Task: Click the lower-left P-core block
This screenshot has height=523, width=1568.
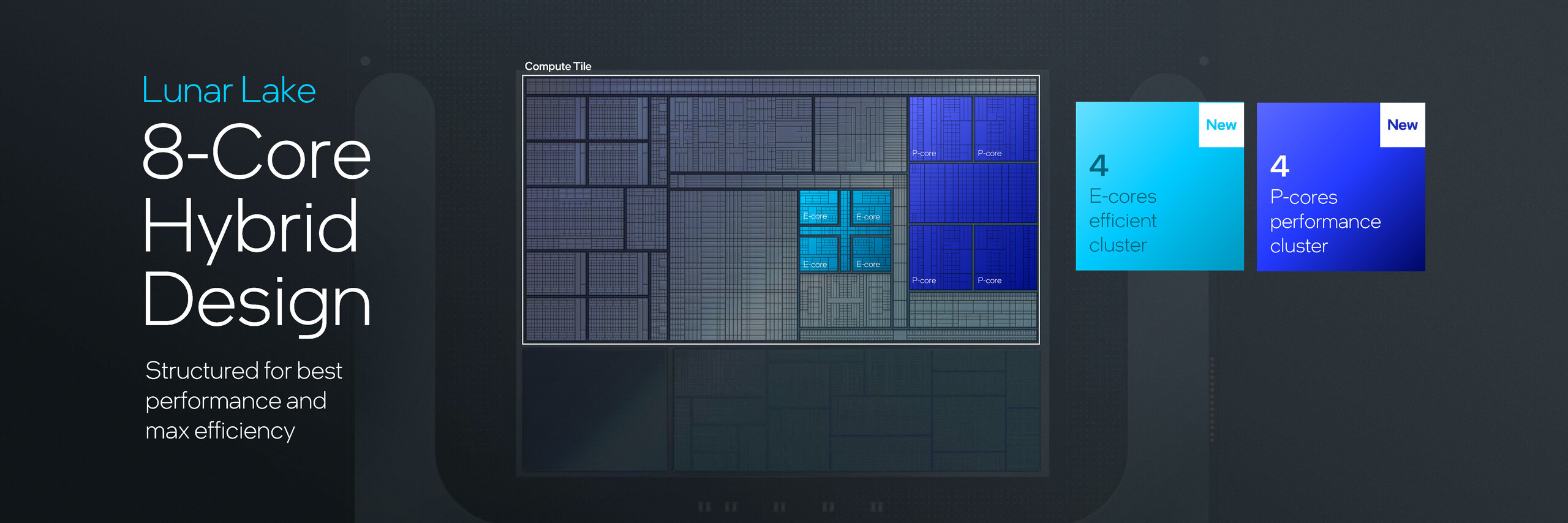Action: click(x=940, y=257)
